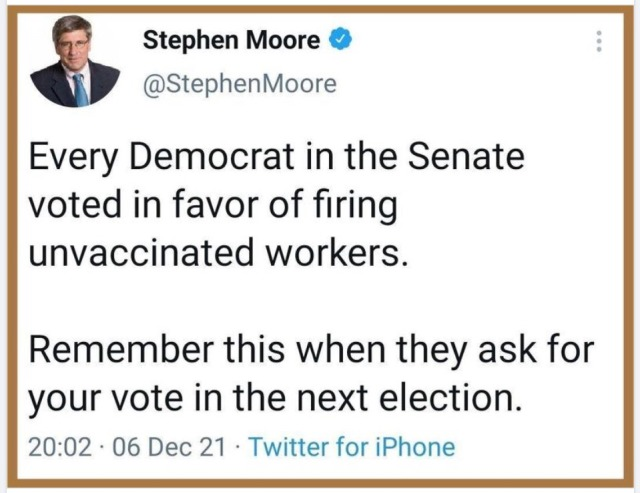Click the line starting "Remember this when"
Image resolution: width=640 pixels, height=493 pixels.
[x=310, y=350]
